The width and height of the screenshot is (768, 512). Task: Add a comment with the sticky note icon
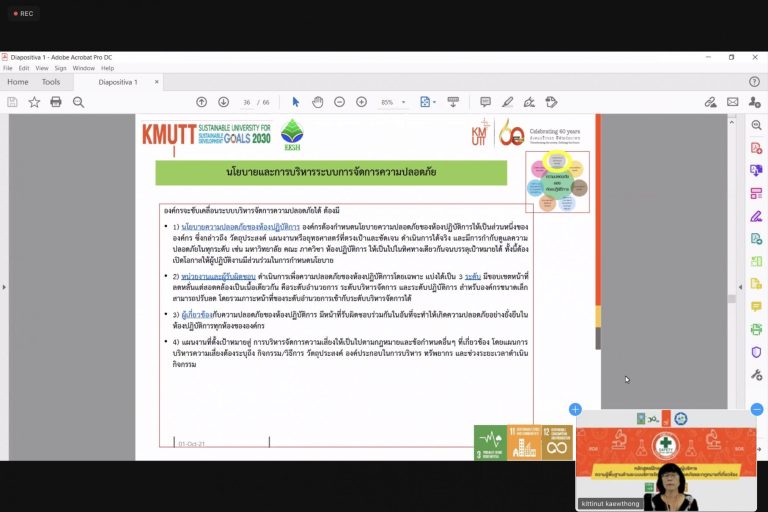click(x=485, y=102)
